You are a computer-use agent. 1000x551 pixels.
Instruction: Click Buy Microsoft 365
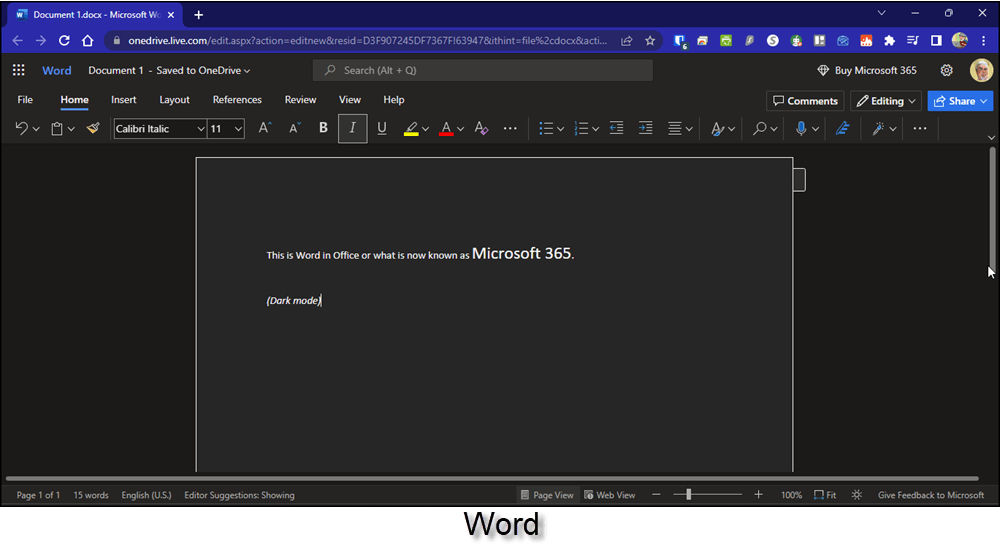pos(867,70)
